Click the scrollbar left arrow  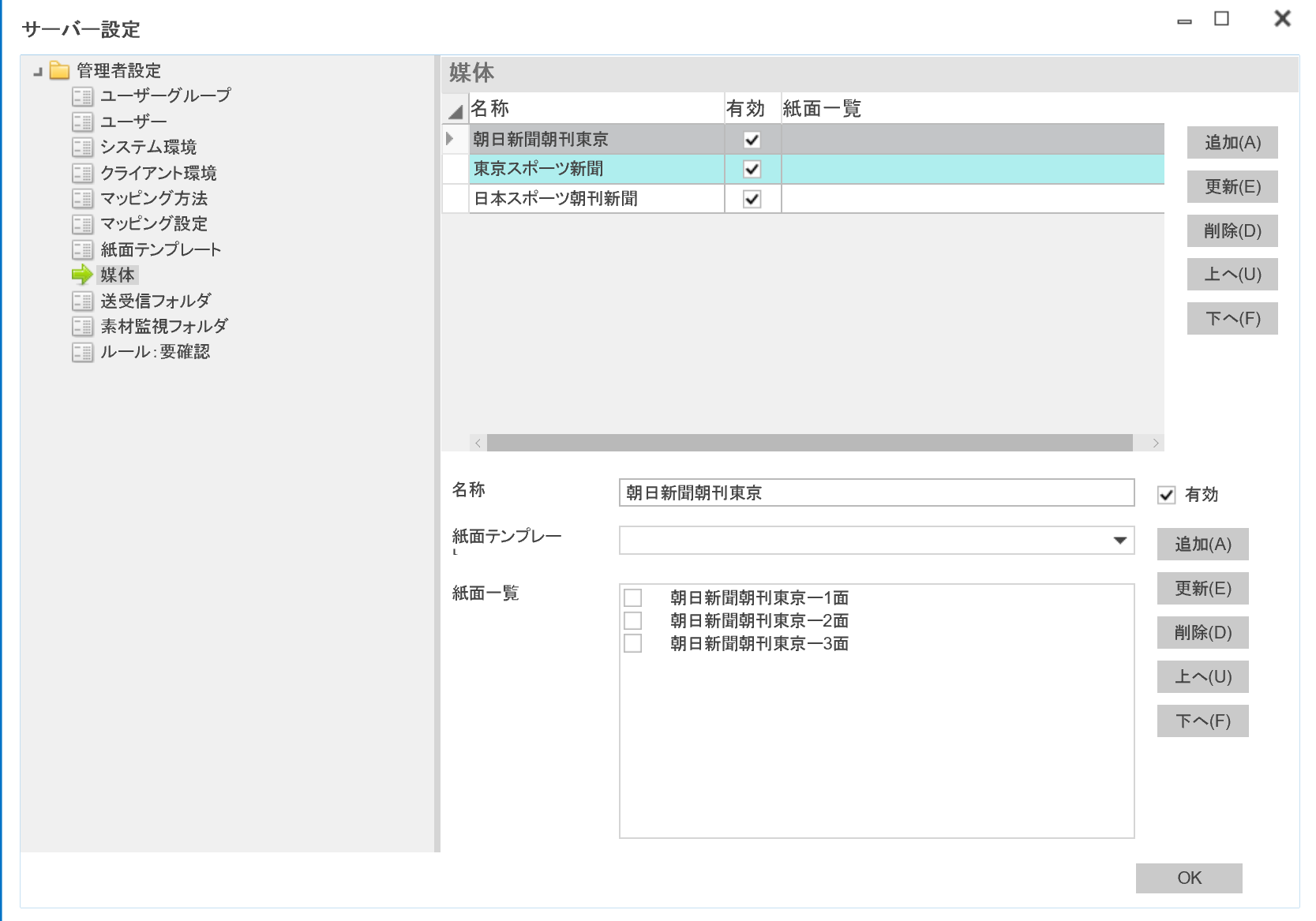click(478, 443)
